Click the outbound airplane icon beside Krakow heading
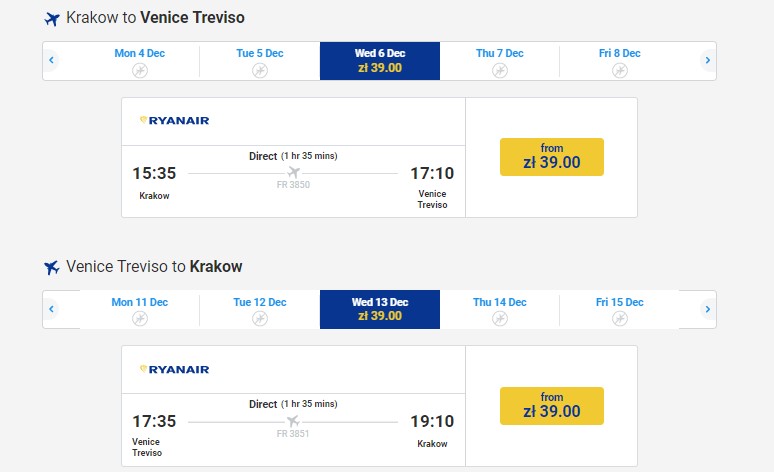 (52, 19)
